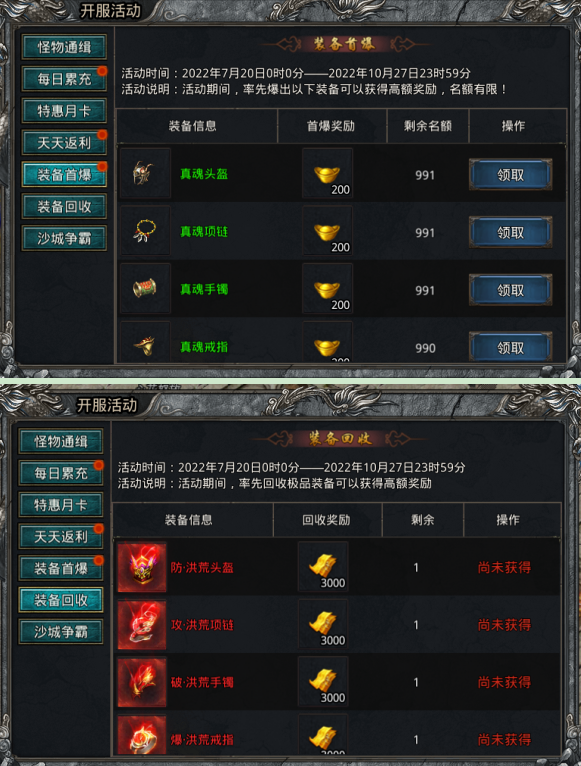
Task: Select 天天返利 tab in the bottom panel
Action: coord(61,536)
